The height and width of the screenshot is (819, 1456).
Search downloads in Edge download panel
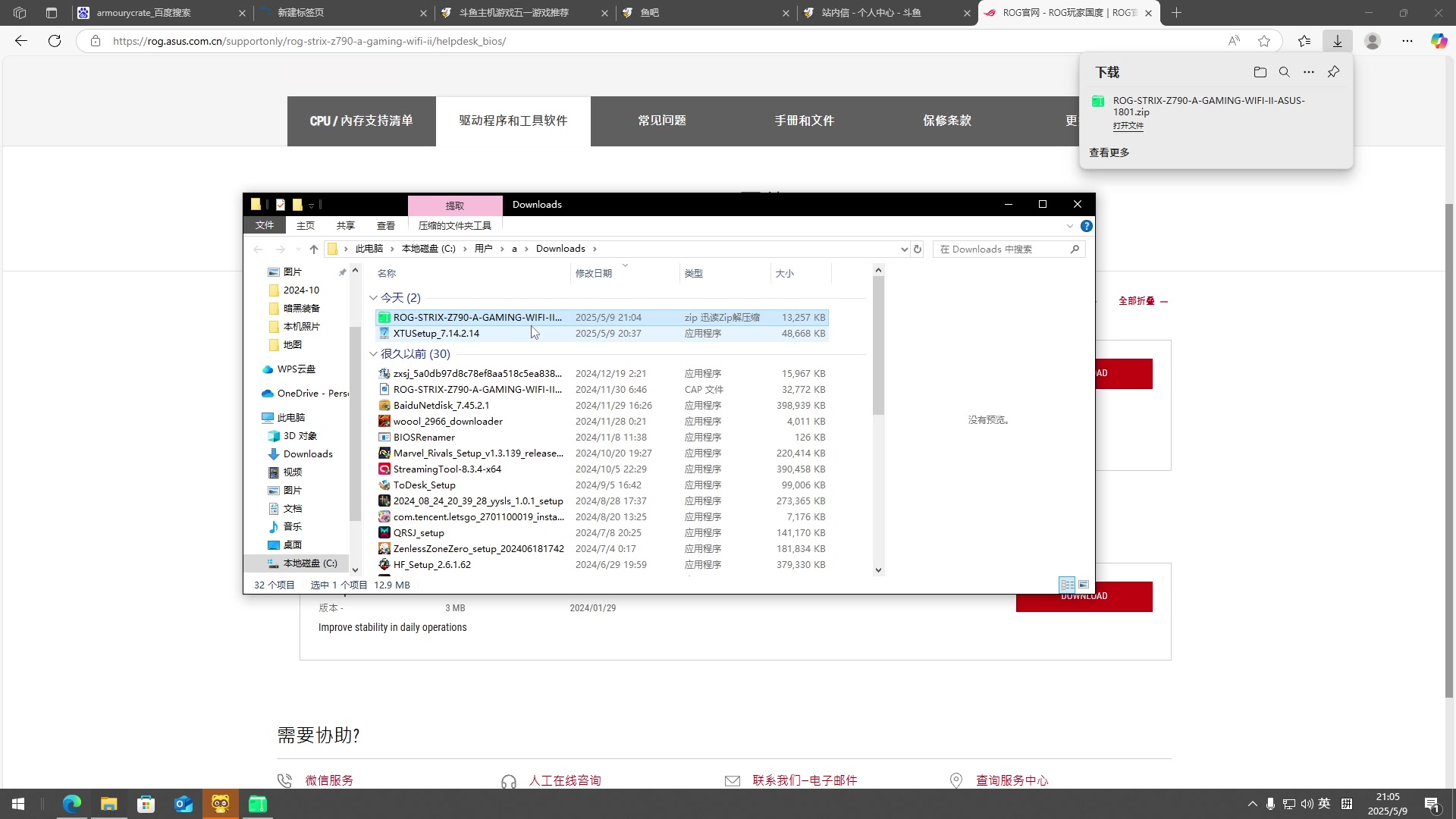(x=1284, y=72)
